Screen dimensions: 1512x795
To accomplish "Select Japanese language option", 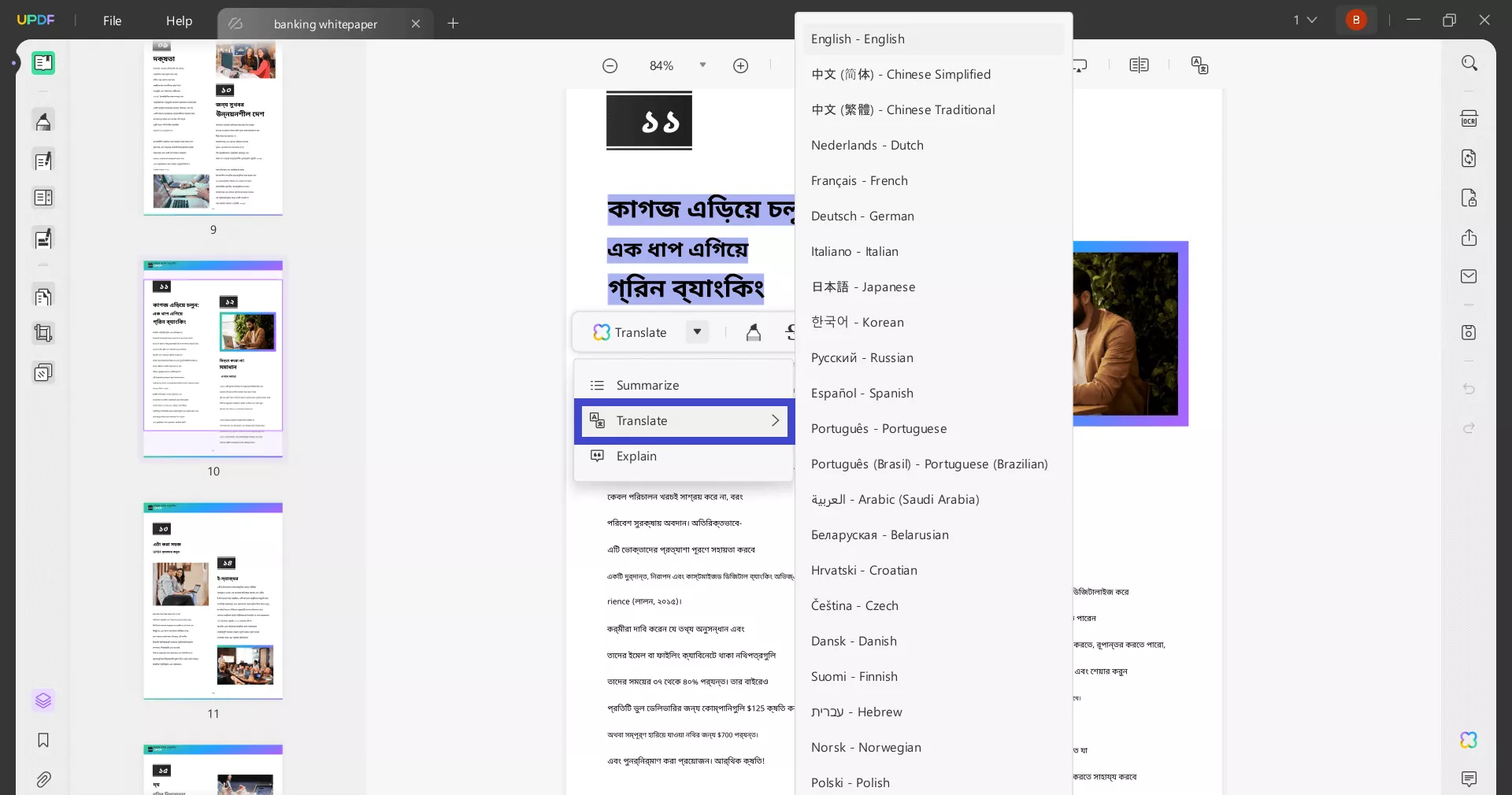I will [x=933, y=287].
